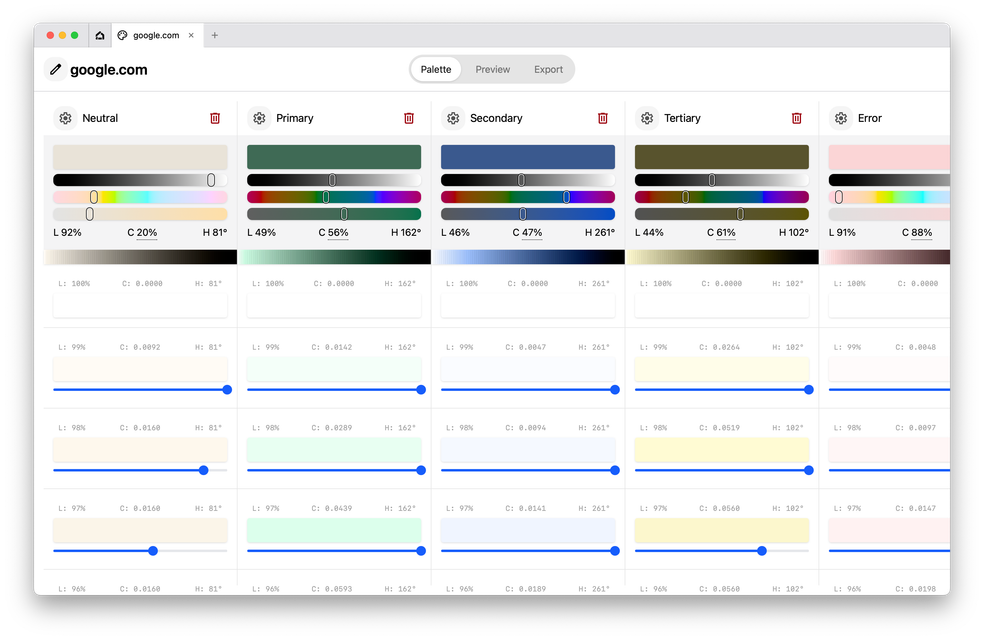Click Primary's dark green color swatch
Viewport: 984px width, 640px height.
point(334,157)
